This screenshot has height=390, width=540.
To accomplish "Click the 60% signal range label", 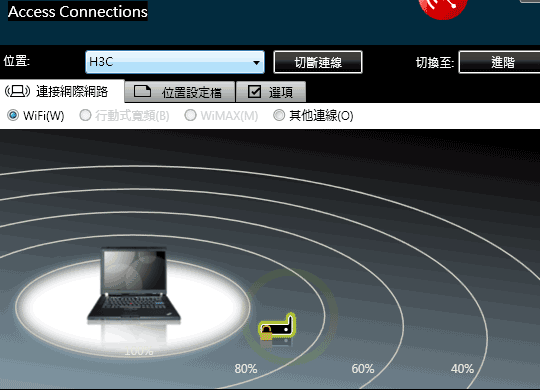I will [x=363, y=369].
